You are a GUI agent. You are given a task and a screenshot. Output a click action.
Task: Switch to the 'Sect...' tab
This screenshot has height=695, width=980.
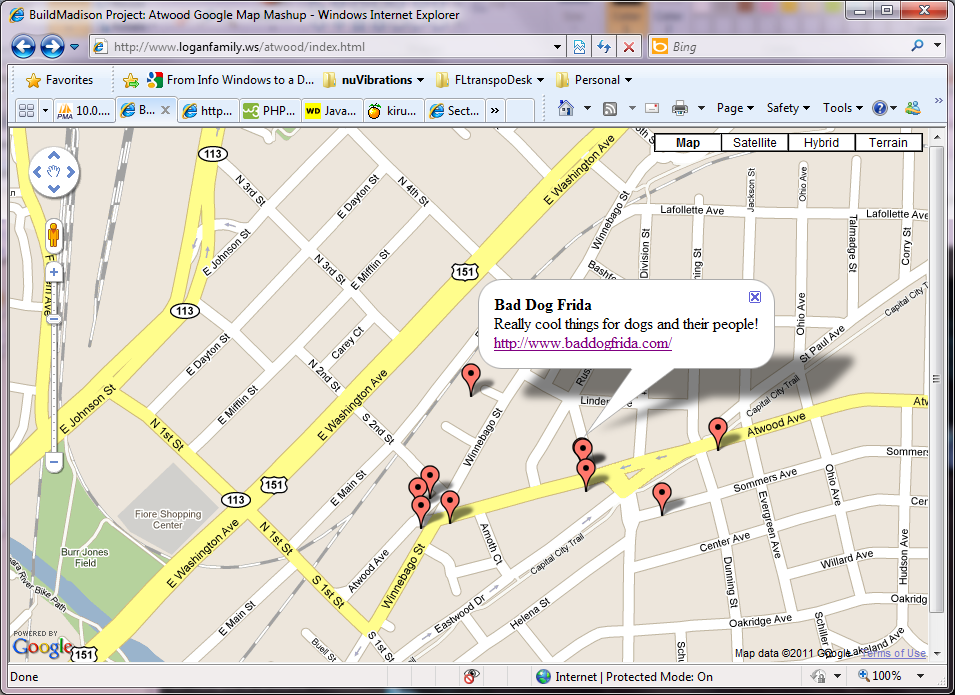[x=454, y=111]
